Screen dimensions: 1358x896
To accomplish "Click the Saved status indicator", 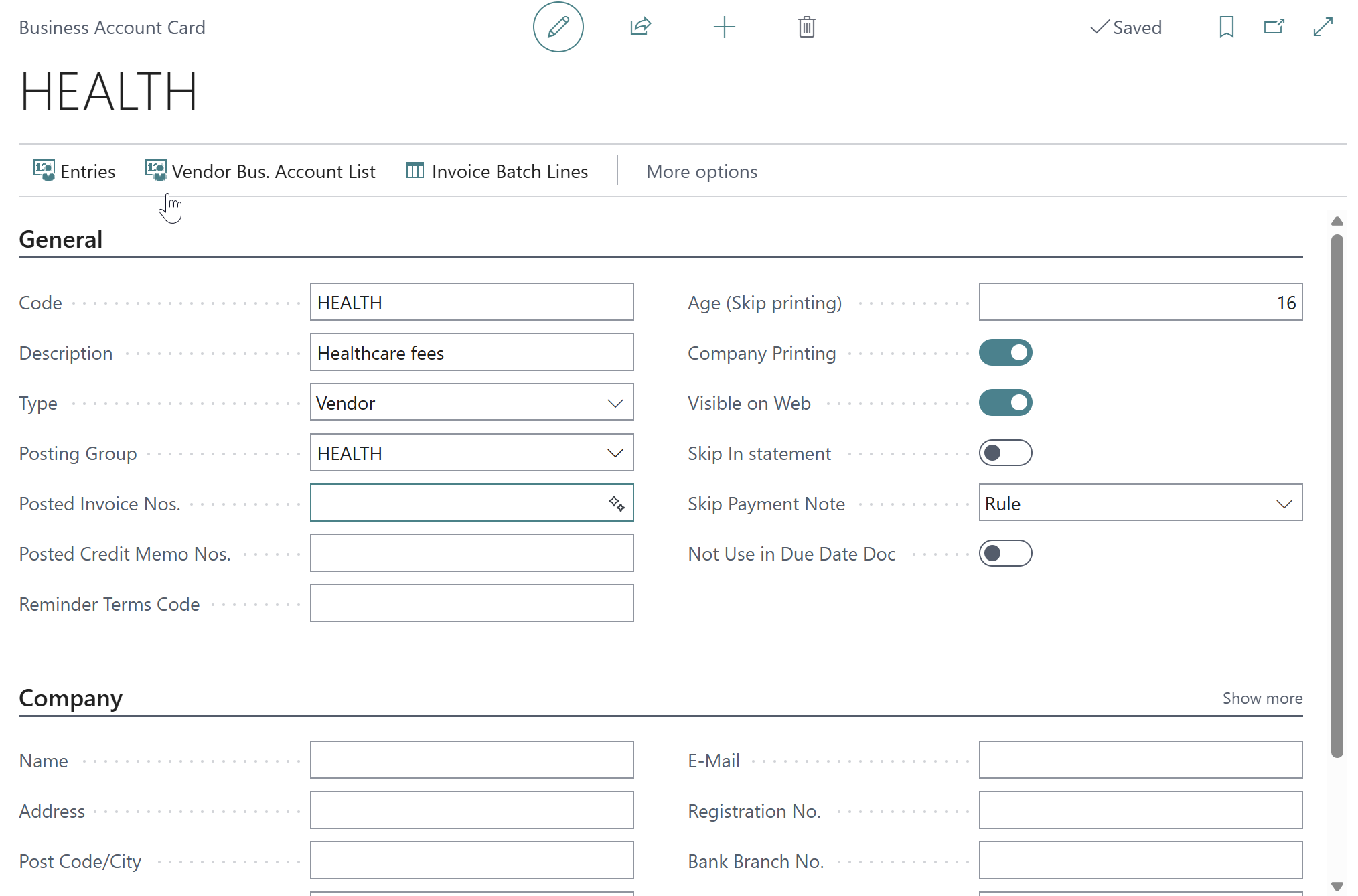I will [x=1126, y=27].
